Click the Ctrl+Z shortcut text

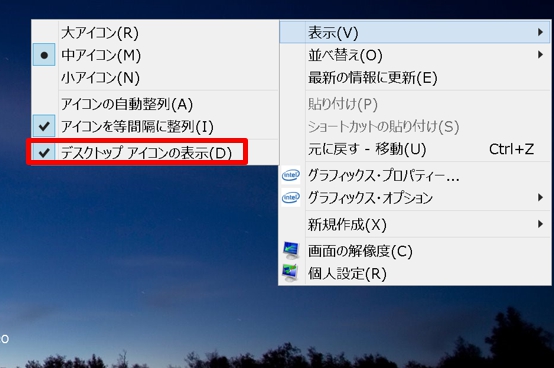click(x=511, y=149)
